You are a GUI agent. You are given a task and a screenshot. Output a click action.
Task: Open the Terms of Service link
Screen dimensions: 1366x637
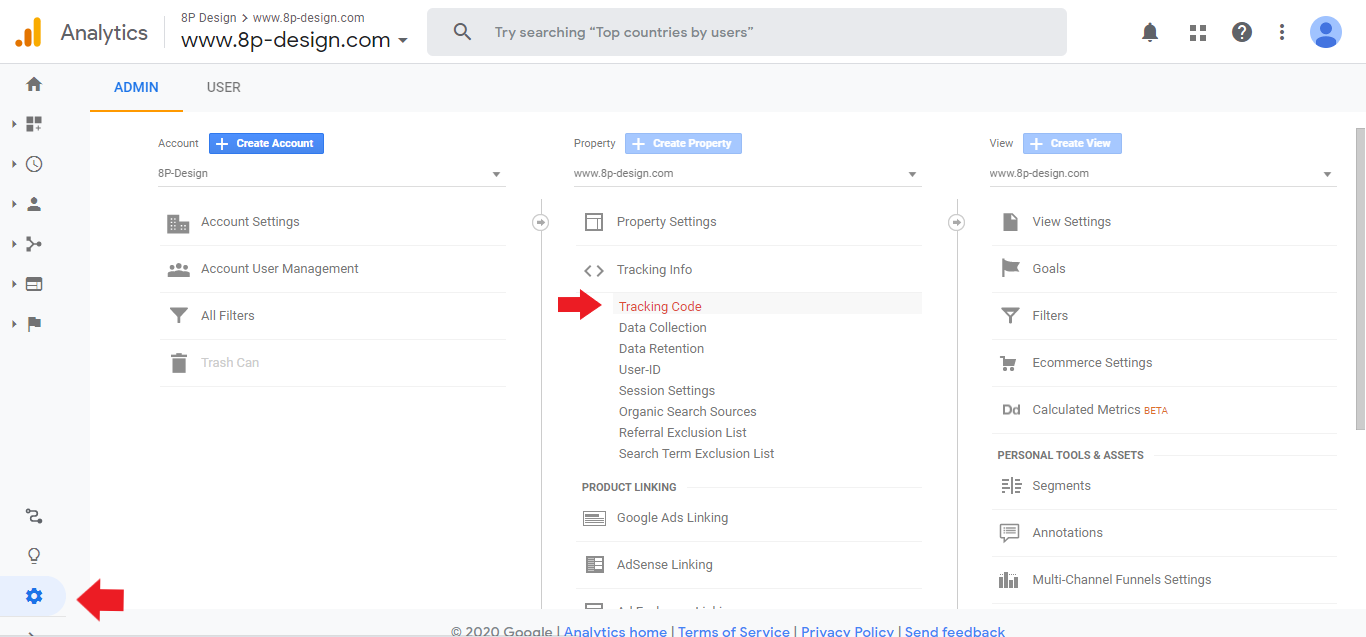734,631
